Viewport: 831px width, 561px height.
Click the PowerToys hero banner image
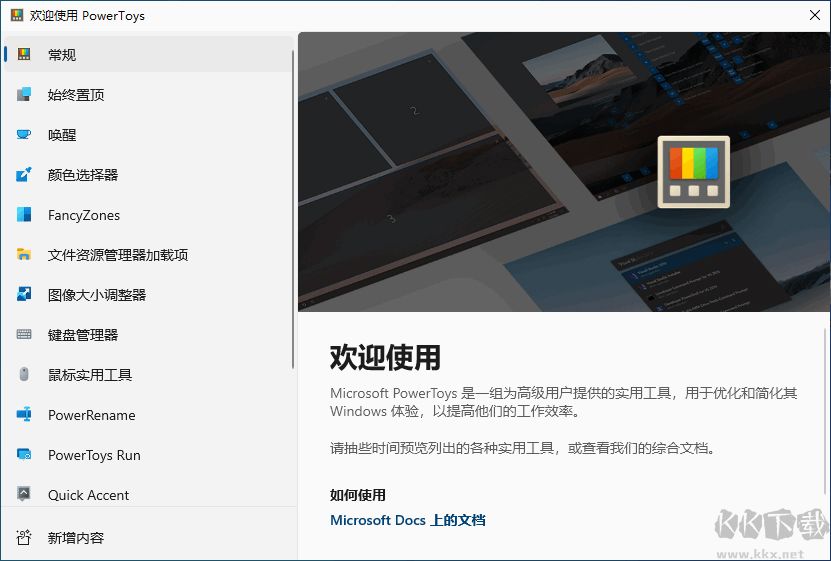[563, 171]
